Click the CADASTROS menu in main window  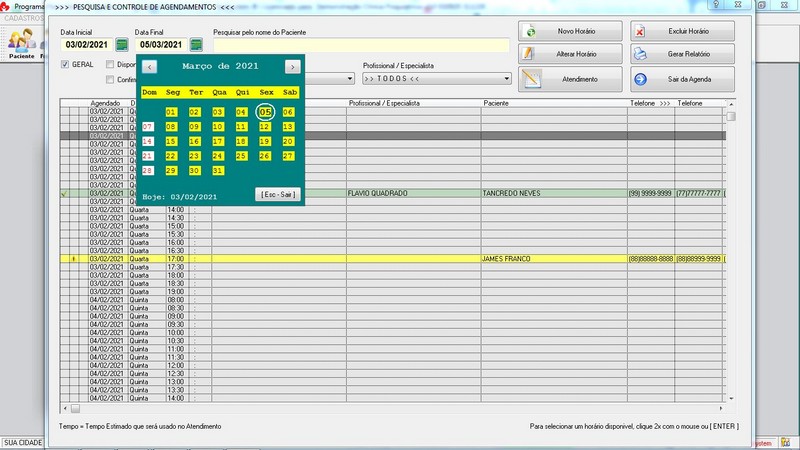click(x=23, y=18)
